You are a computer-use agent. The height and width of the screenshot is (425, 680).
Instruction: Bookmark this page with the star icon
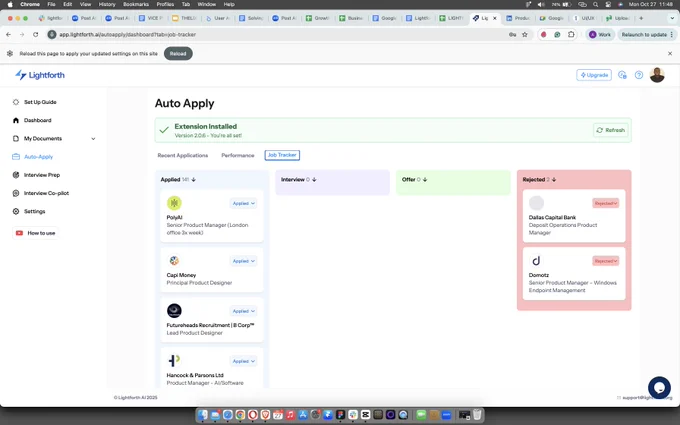point(525,34)
